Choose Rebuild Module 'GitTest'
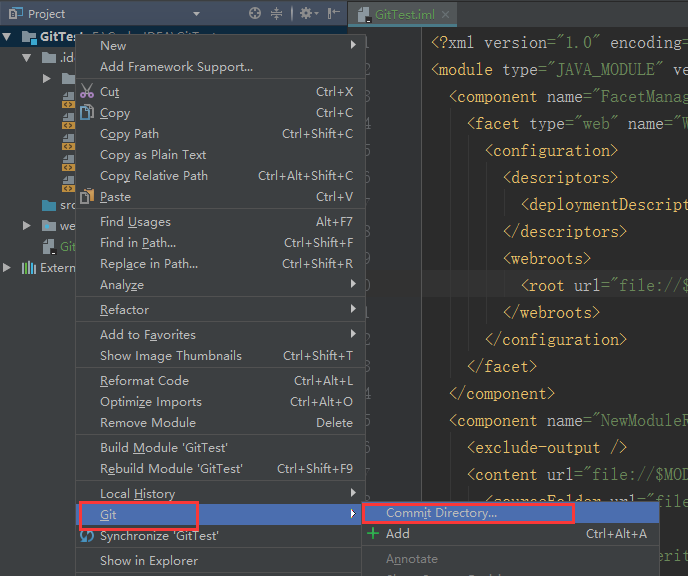The image size is (688, 576). 171,469
